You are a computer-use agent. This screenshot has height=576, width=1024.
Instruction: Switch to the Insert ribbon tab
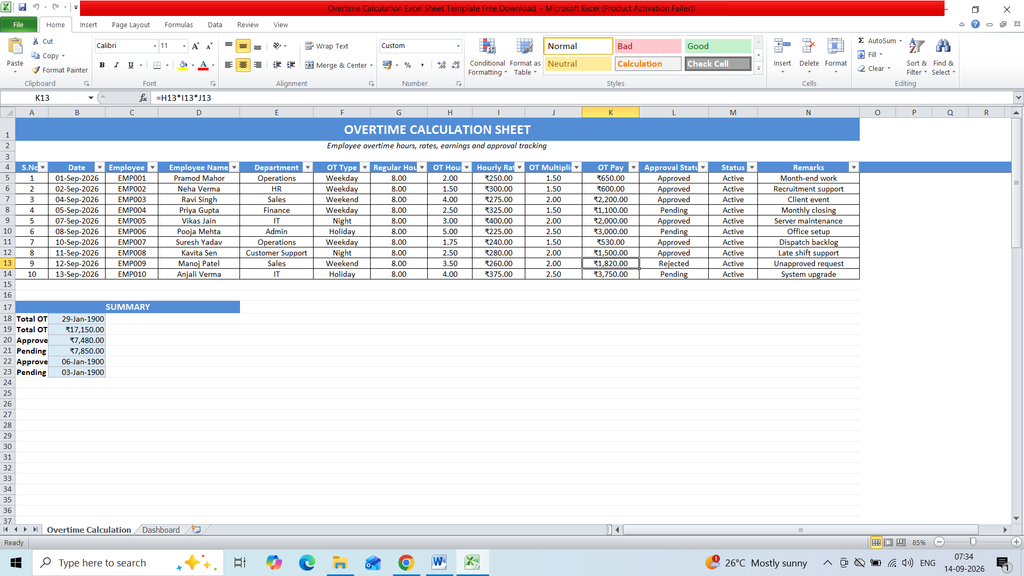click(x=88, y=25)
